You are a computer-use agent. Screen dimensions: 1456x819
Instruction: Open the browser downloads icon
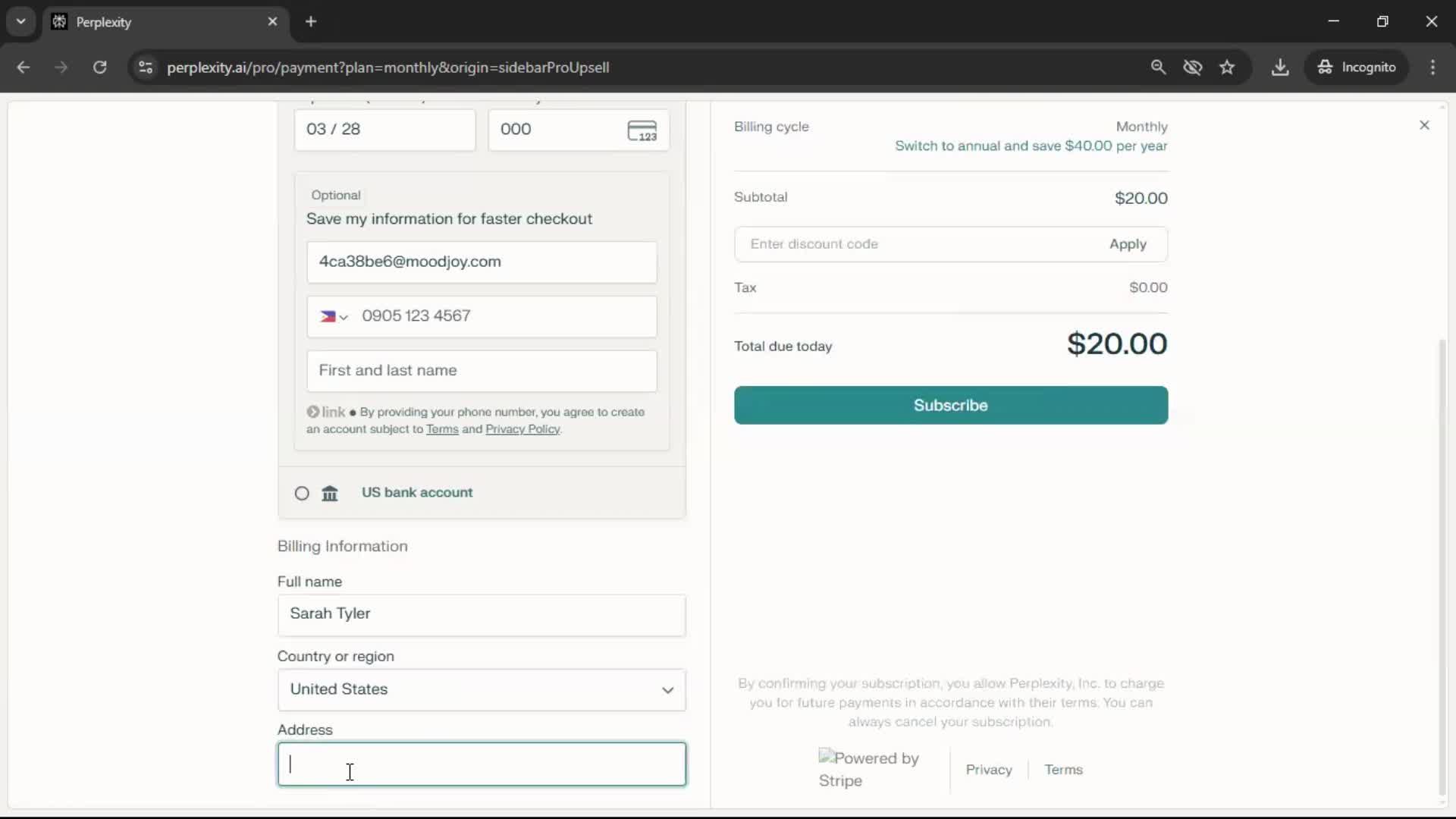[1280, 67]
